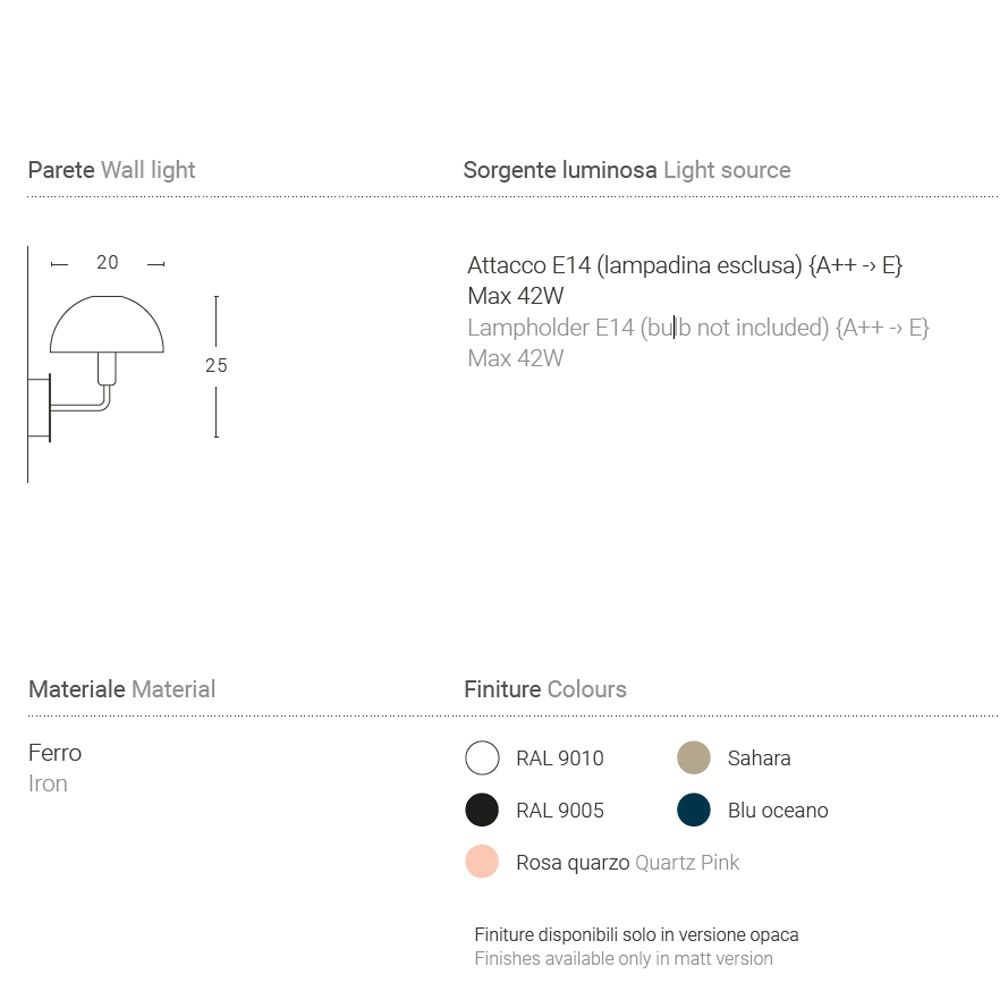Select the RAL 9010 white colour swatch
Image resolution: width=1000 pixels, height=1000 pixels.
(x=482, y=758)
